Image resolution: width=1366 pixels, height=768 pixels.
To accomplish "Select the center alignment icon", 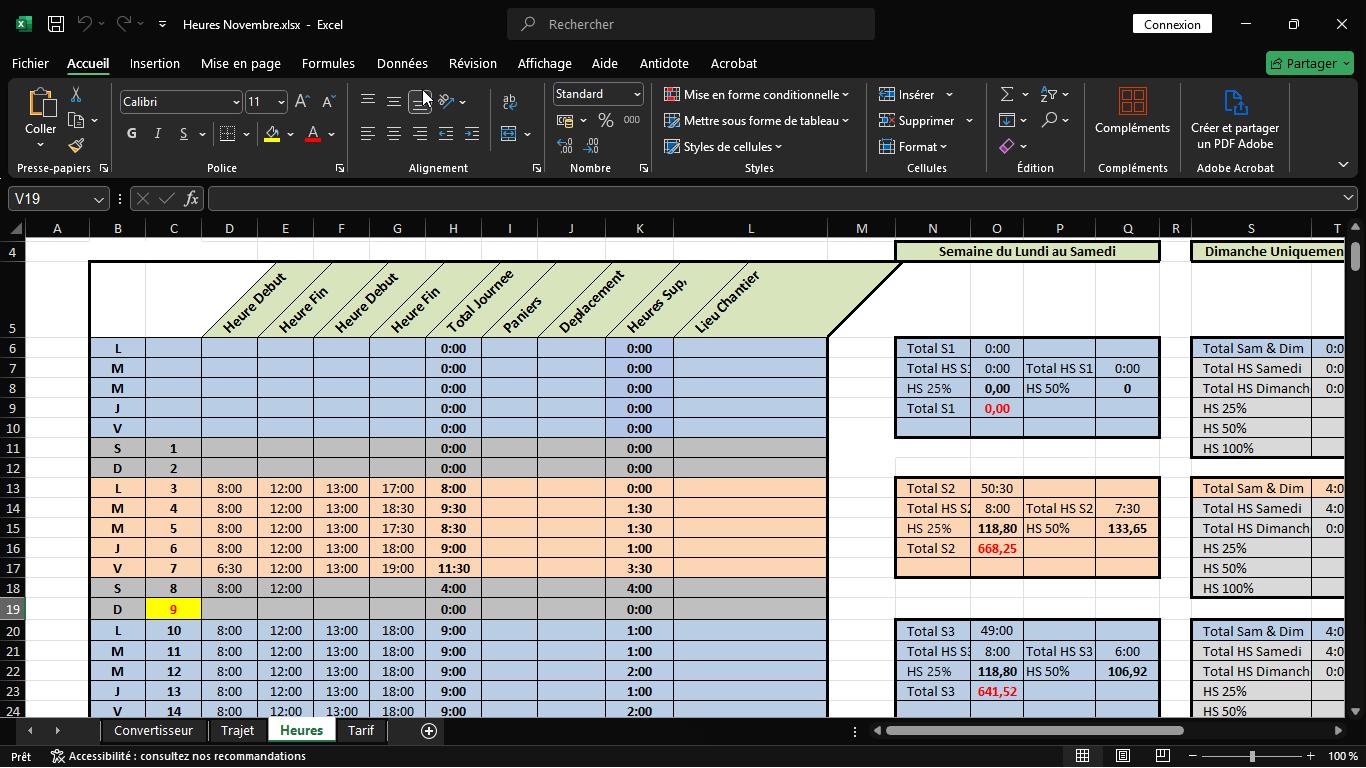I will tap(393, 133).
